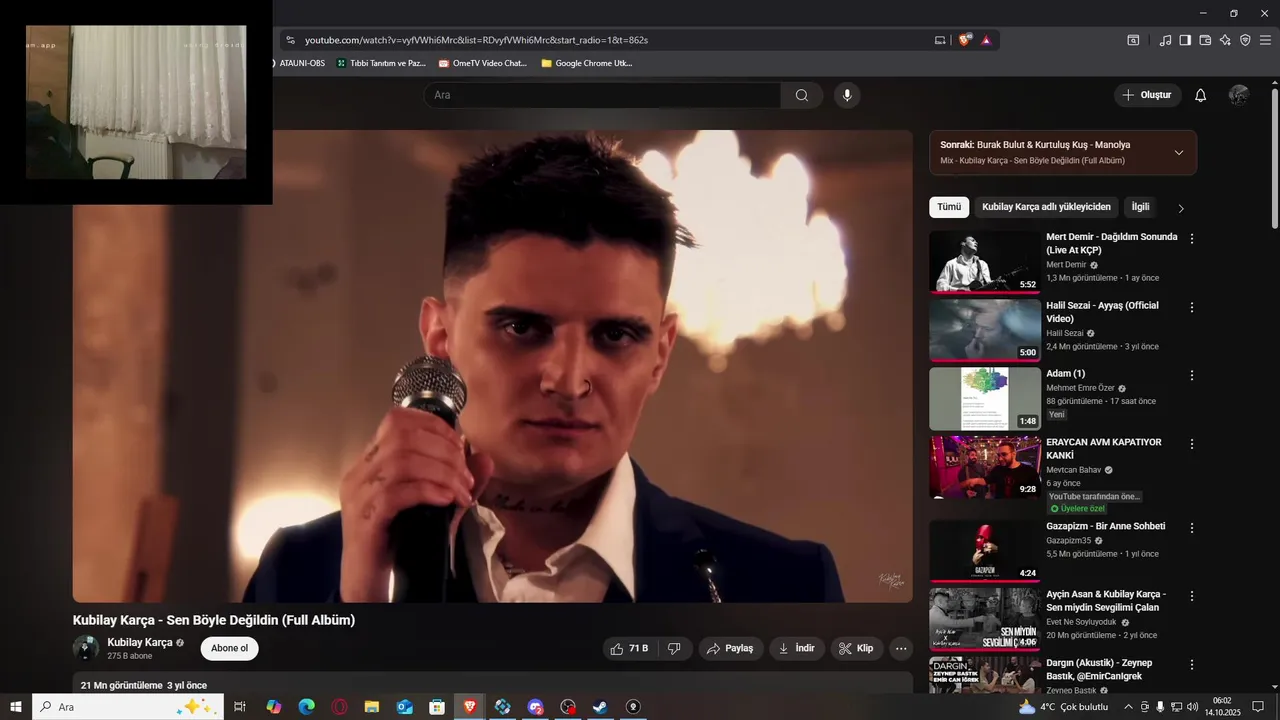Open Sen miydin Sevgilimi Çalan video title

click(1106, 601)
